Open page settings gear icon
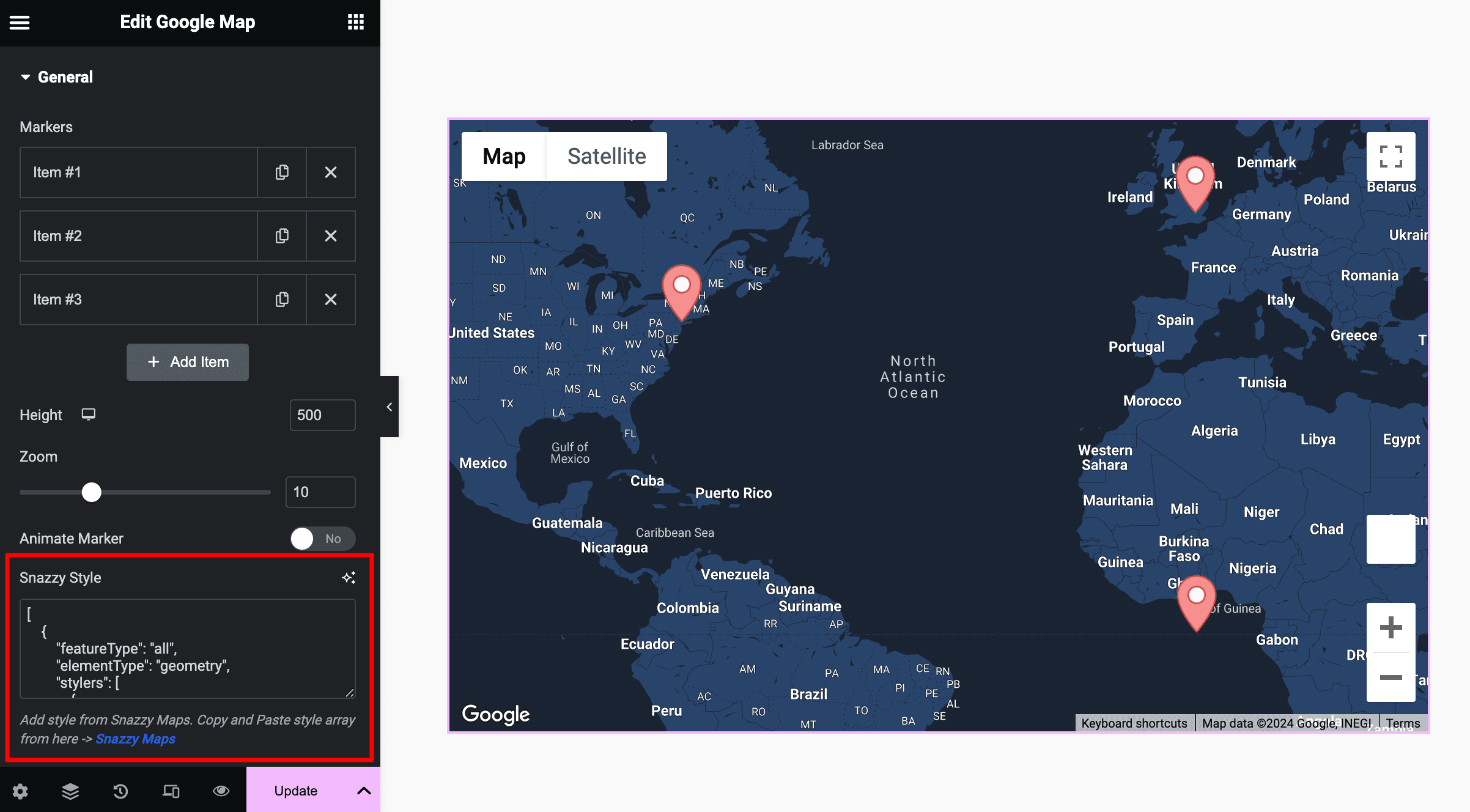Viewport: 1470px width, 812px height. [20, 791]
